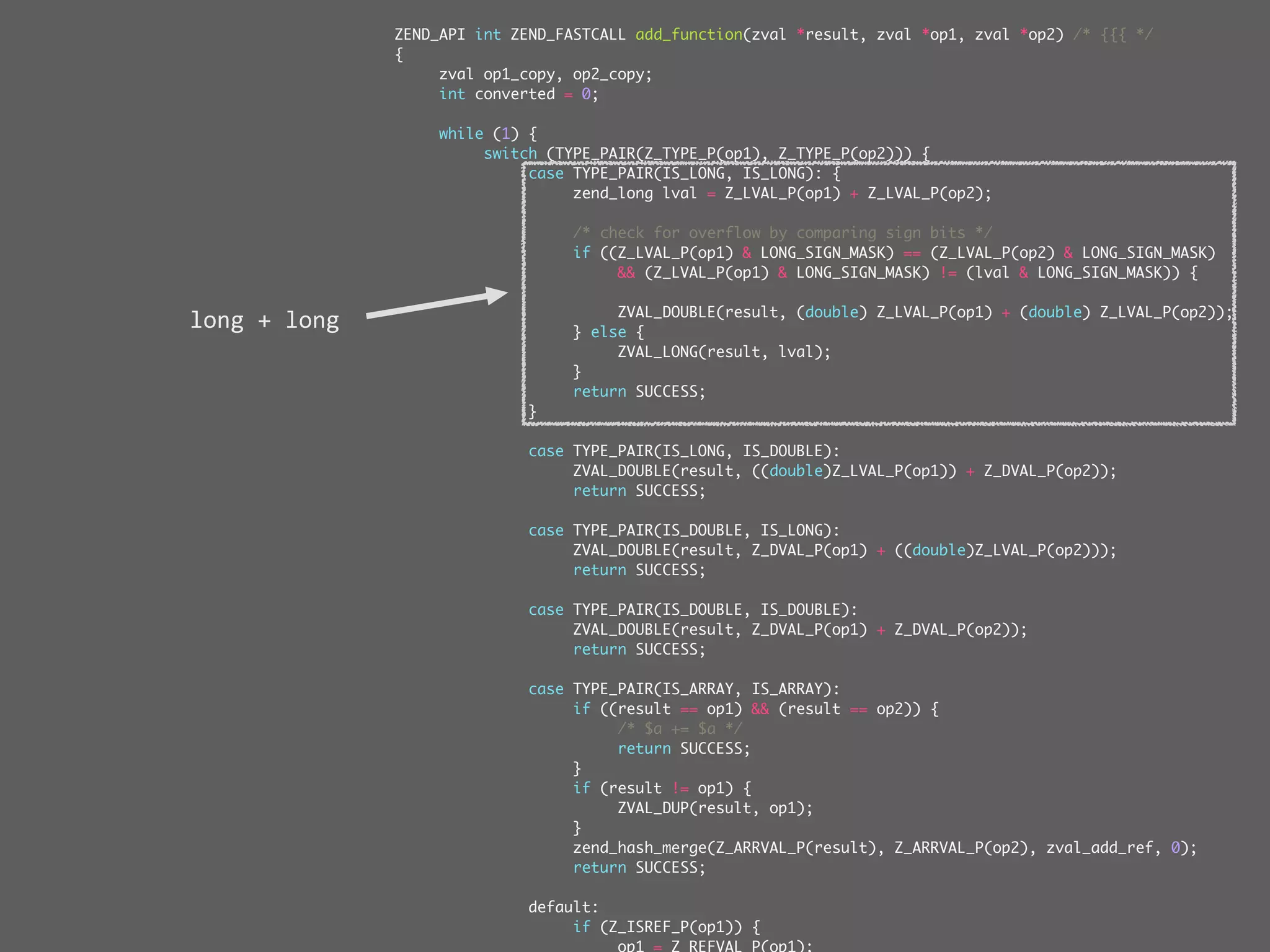Select the "ZVAL_LONG(result, lval);" line

point(724,352)
